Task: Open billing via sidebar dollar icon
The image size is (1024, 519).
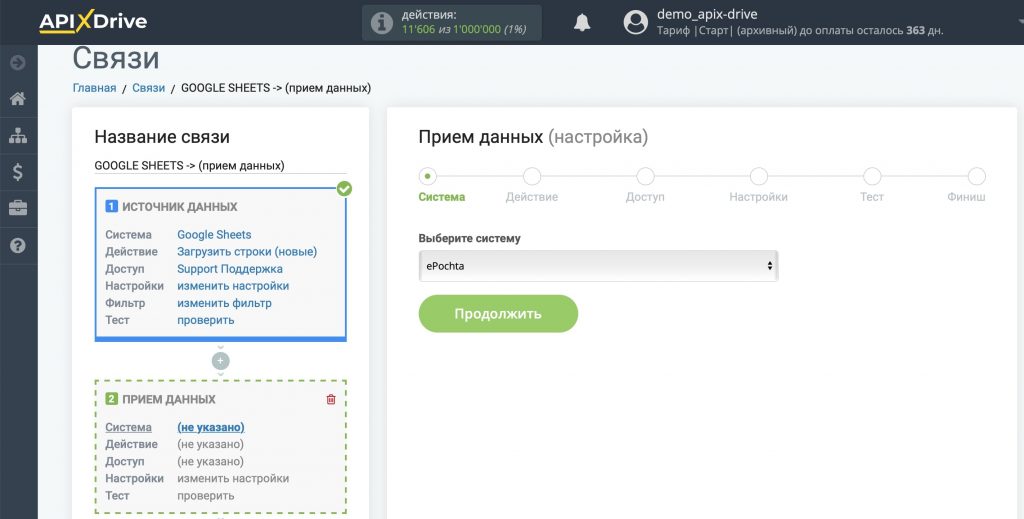Action: pyautogui.click(x=18, y=172)
